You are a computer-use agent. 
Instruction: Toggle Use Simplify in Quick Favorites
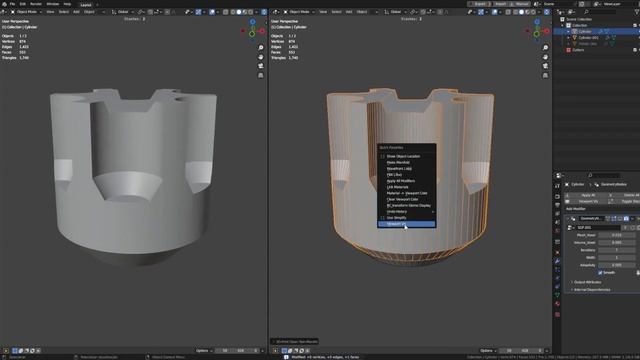(x=397, y=218)
